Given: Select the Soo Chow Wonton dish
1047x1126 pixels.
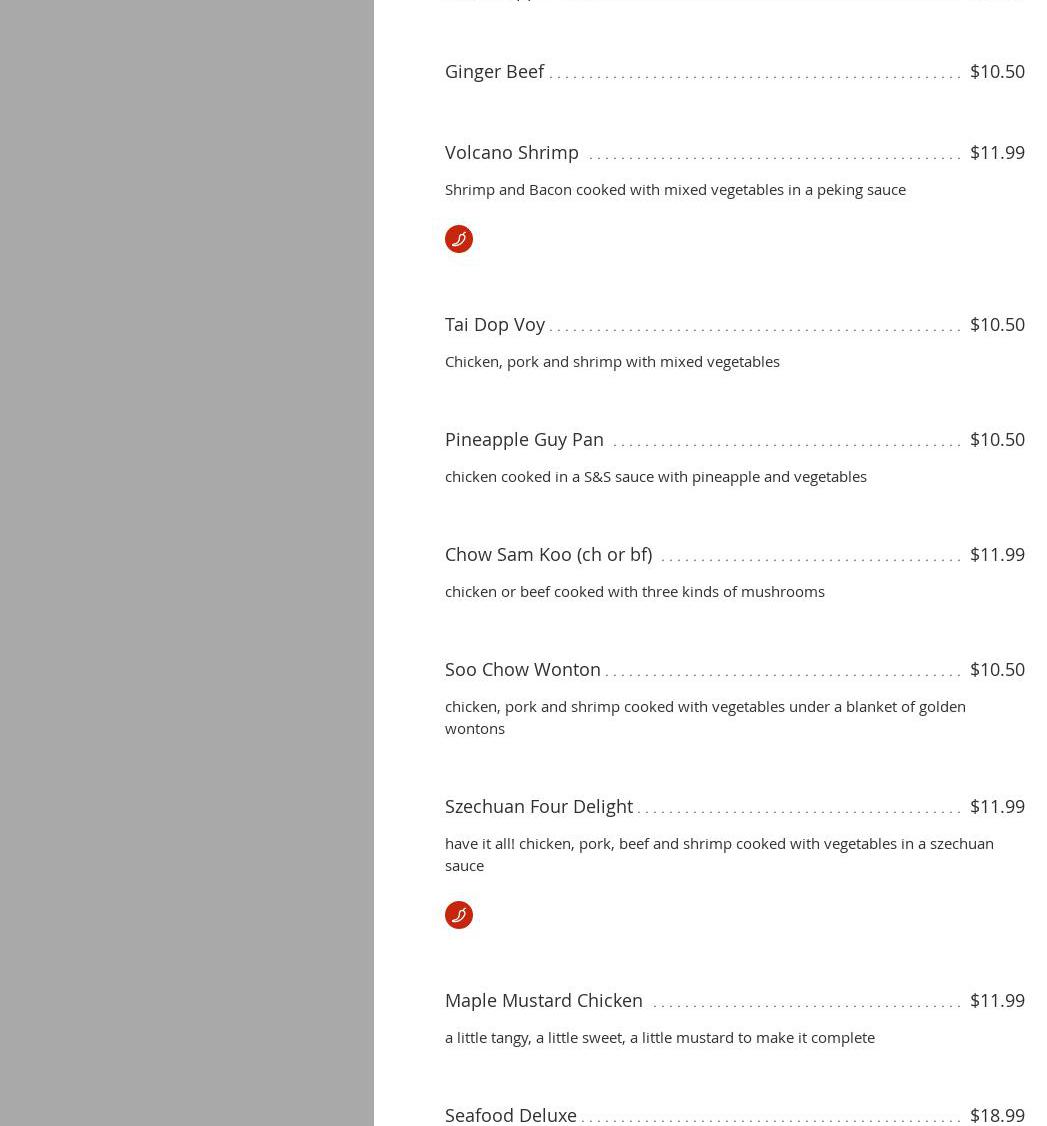Looking at the screenshot, I should tap(522, 669).
